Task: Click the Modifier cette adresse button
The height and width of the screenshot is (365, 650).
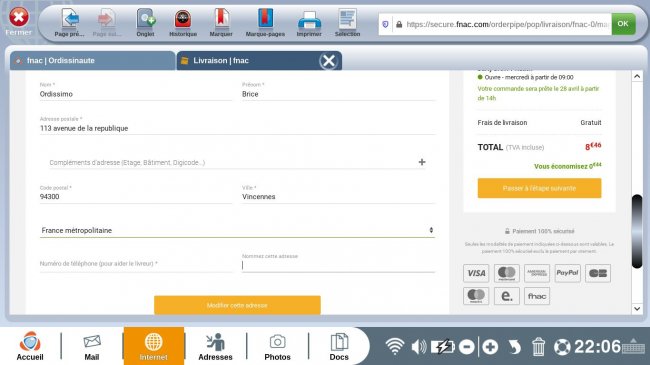Action: [x=237, y=305]
